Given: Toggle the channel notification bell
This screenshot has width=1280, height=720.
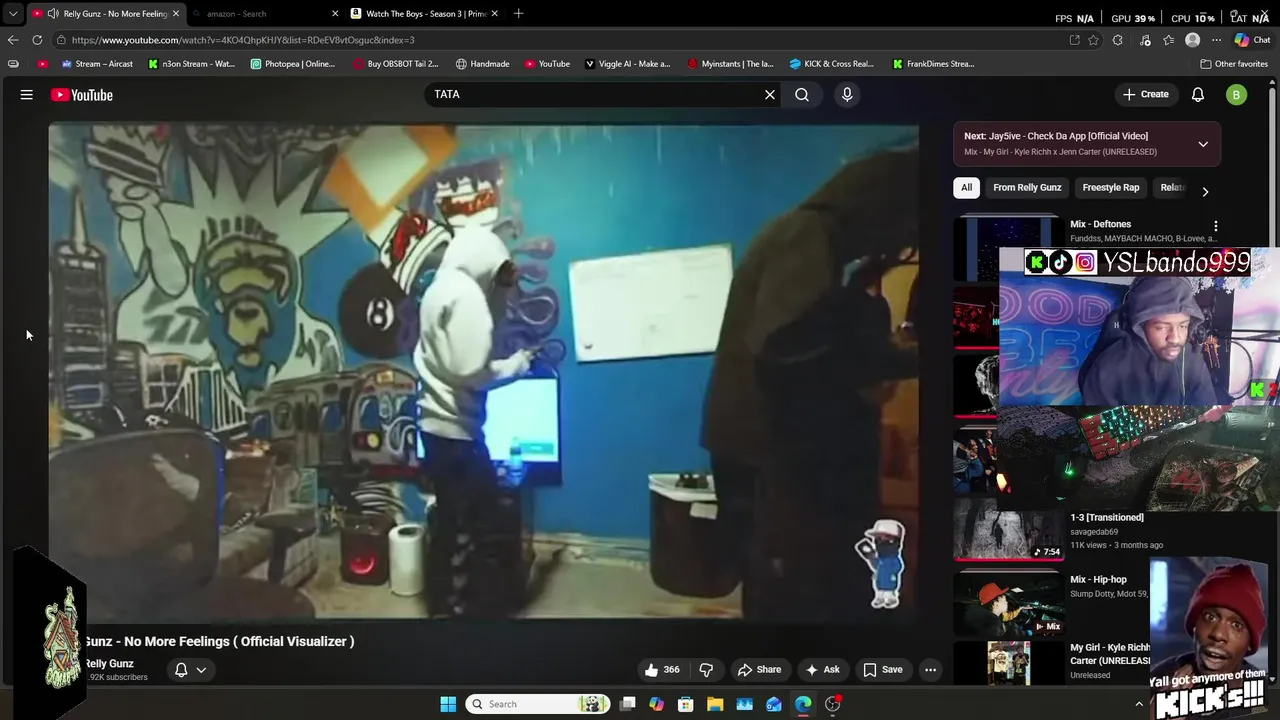Looking at the screenshot, I should click(x=181, y=670).
